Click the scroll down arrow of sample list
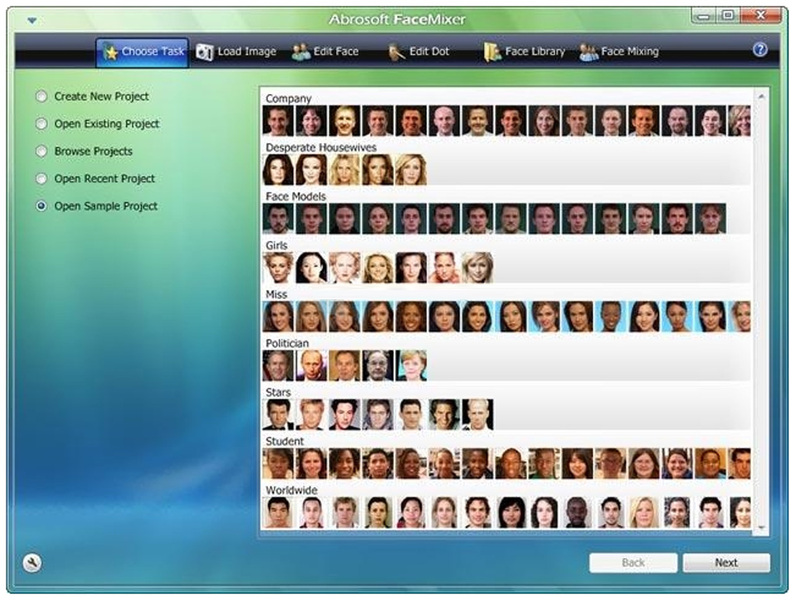The image size is (796, 600). tap(761, 528)
